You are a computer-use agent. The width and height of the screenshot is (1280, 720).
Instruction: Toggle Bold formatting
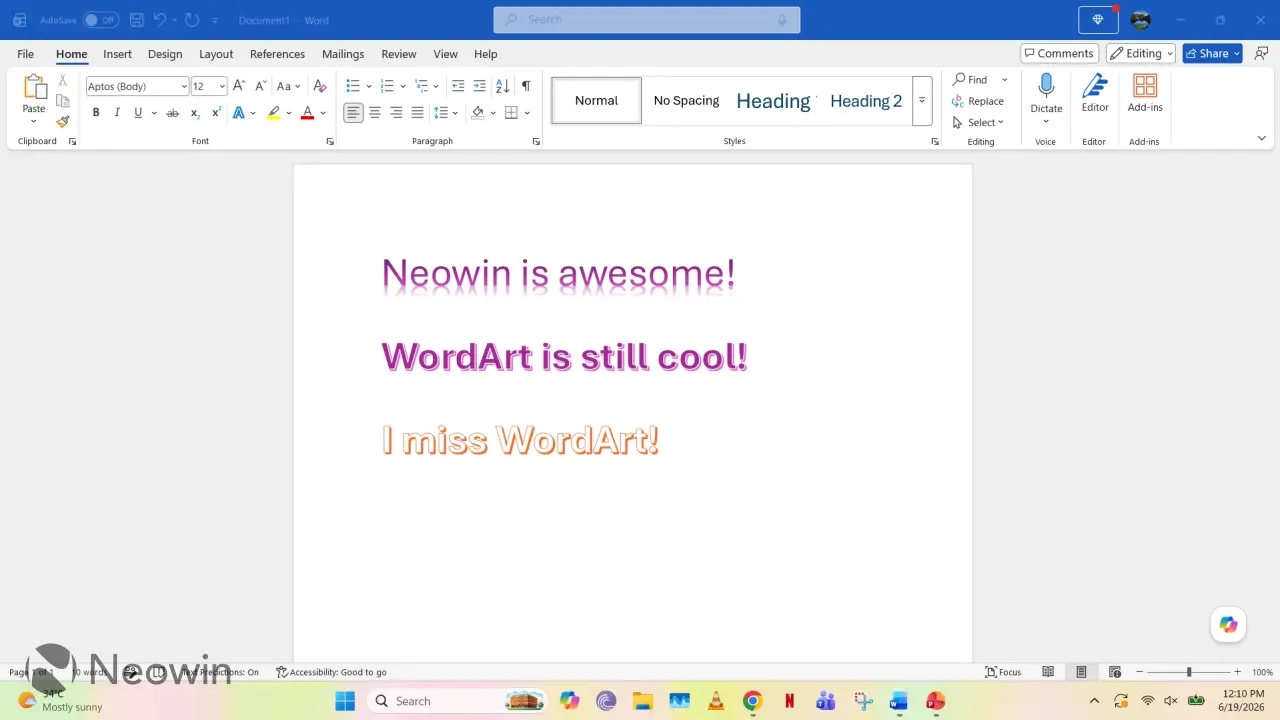click(96, 113)
